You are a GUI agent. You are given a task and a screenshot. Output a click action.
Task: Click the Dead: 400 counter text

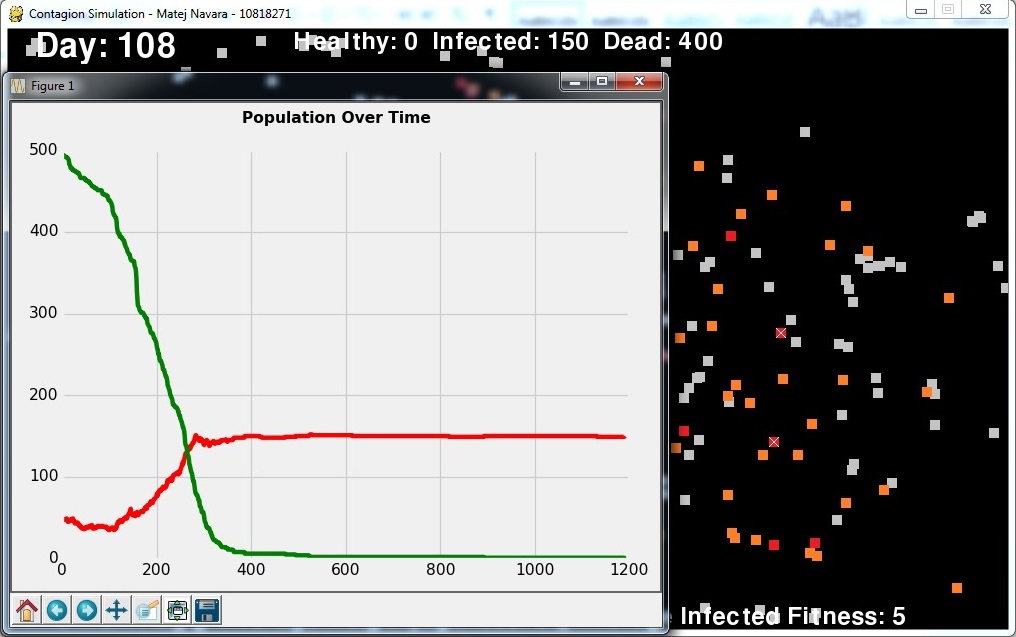coord(663,41)
